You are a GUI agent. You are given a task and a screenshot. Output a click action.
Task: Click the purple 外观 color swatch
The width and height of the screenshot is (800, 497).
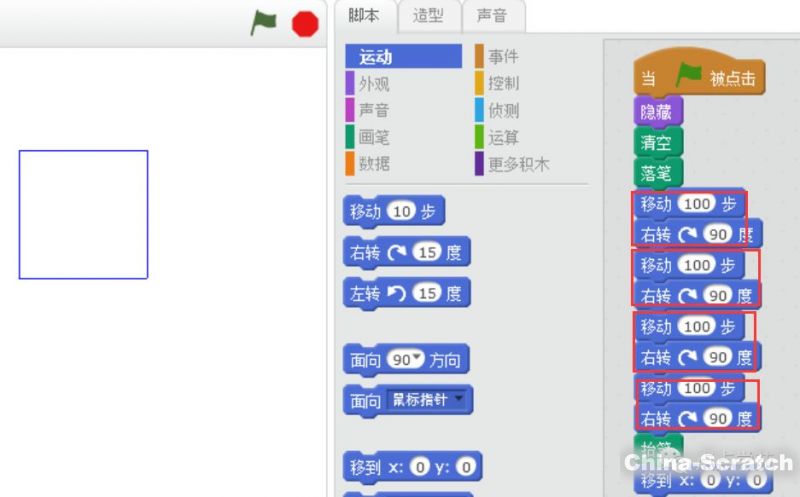(x=349, y=83)
